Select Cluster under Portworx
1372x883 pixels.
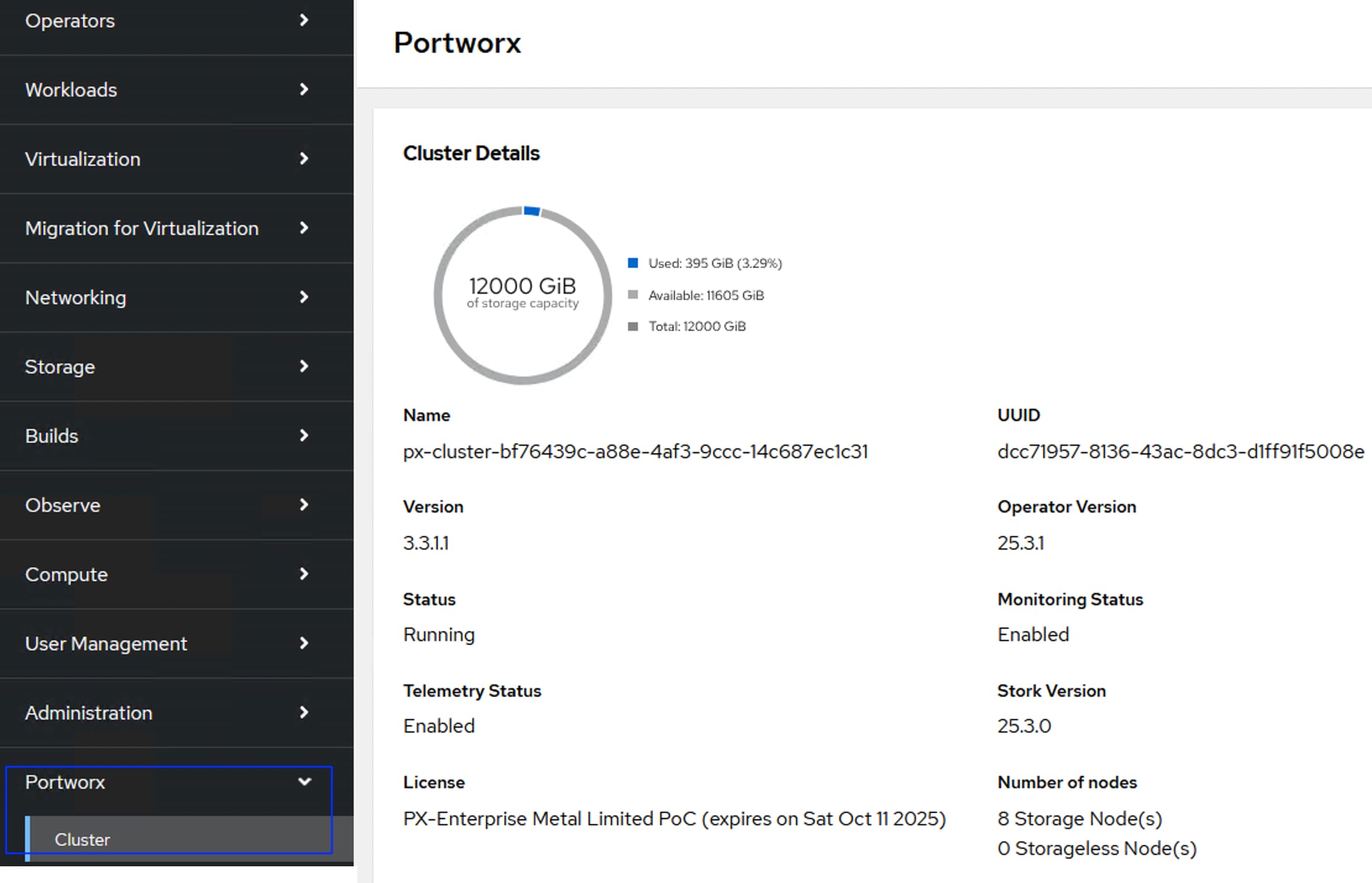tap(82, 840)
